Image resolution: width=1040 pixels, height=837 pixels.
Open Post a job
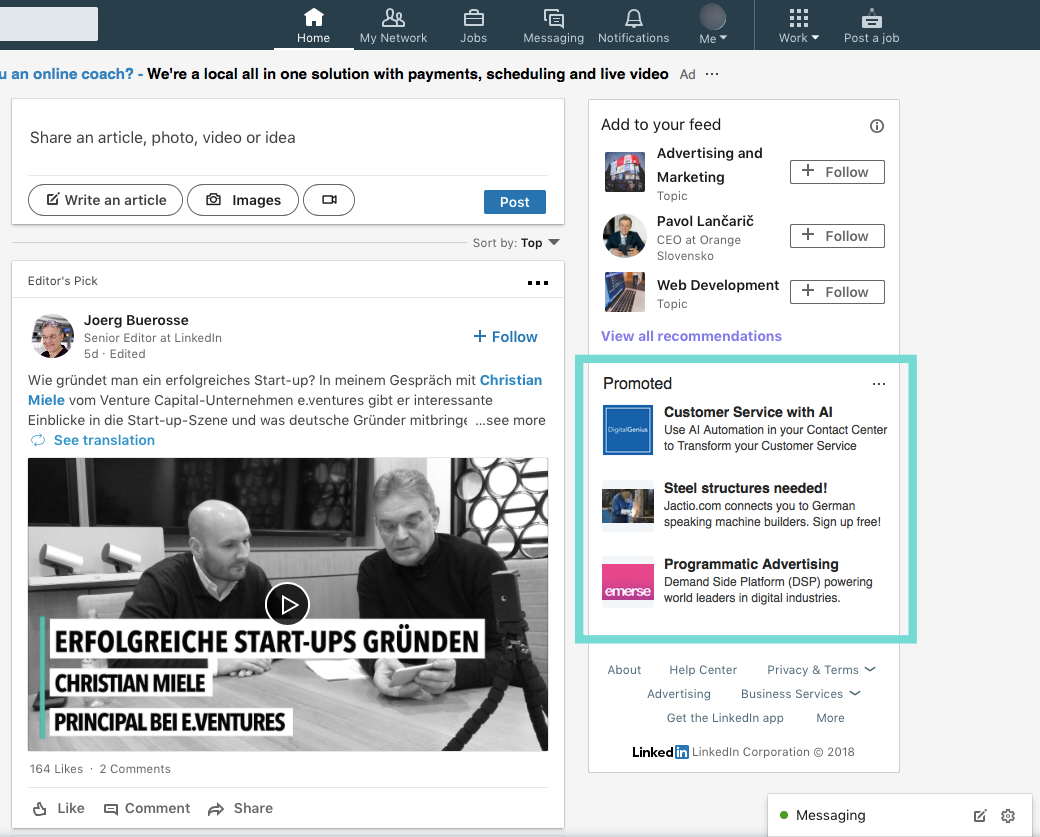click(x=872, y=26)
